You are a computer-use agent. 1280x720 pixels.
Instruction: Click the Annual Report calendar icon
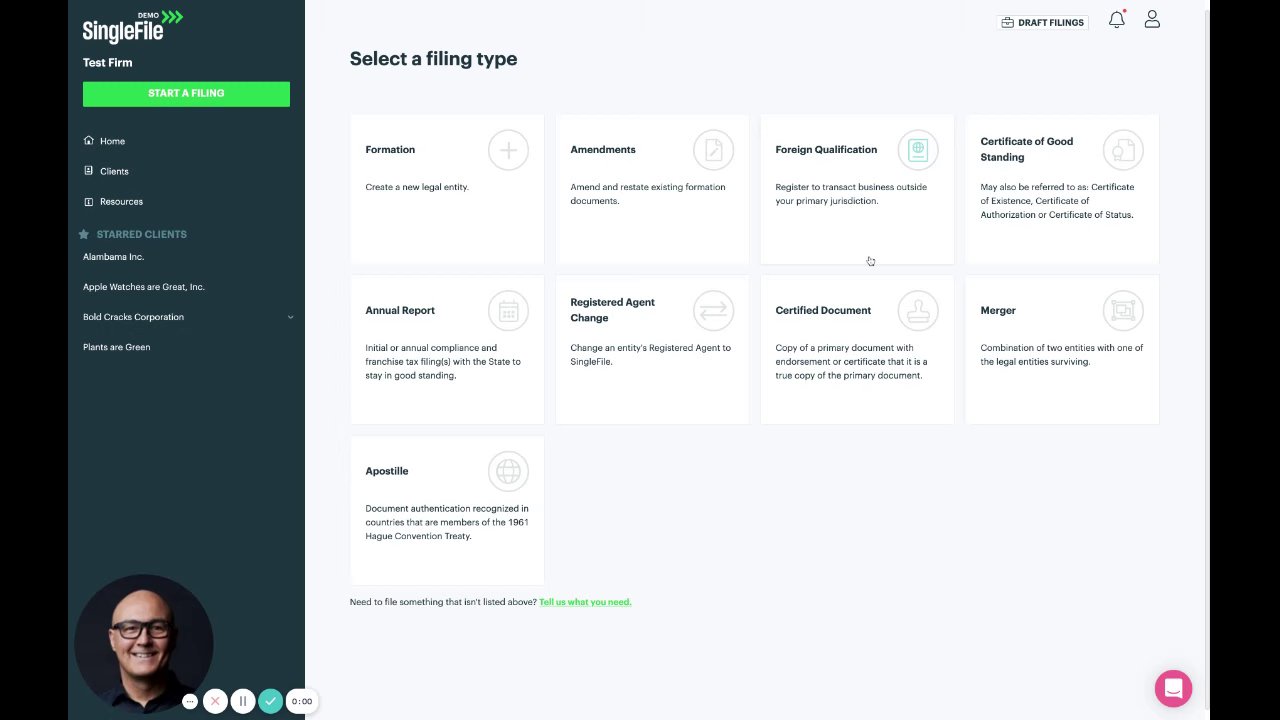(508, 311)
